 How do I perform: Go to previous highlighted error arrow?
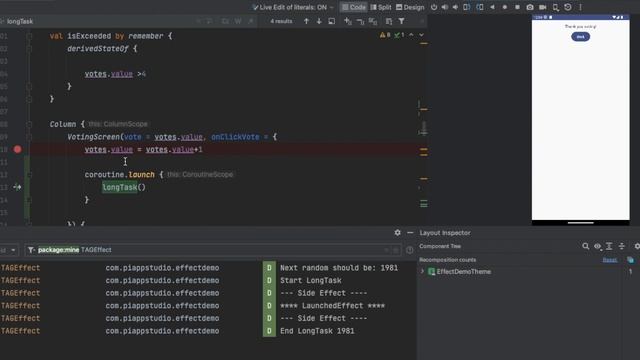tap(411, 35)
